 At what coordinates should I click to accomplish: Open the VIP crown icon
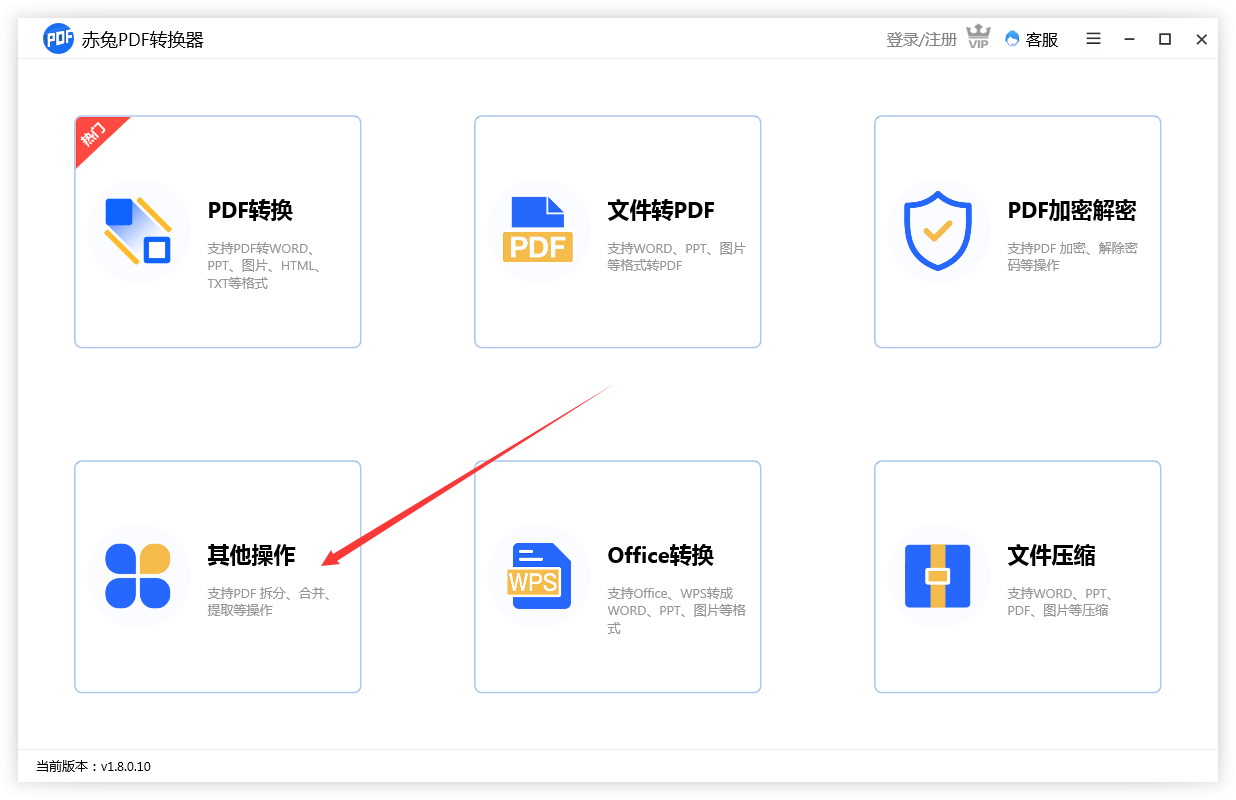[x=978, y=38]
